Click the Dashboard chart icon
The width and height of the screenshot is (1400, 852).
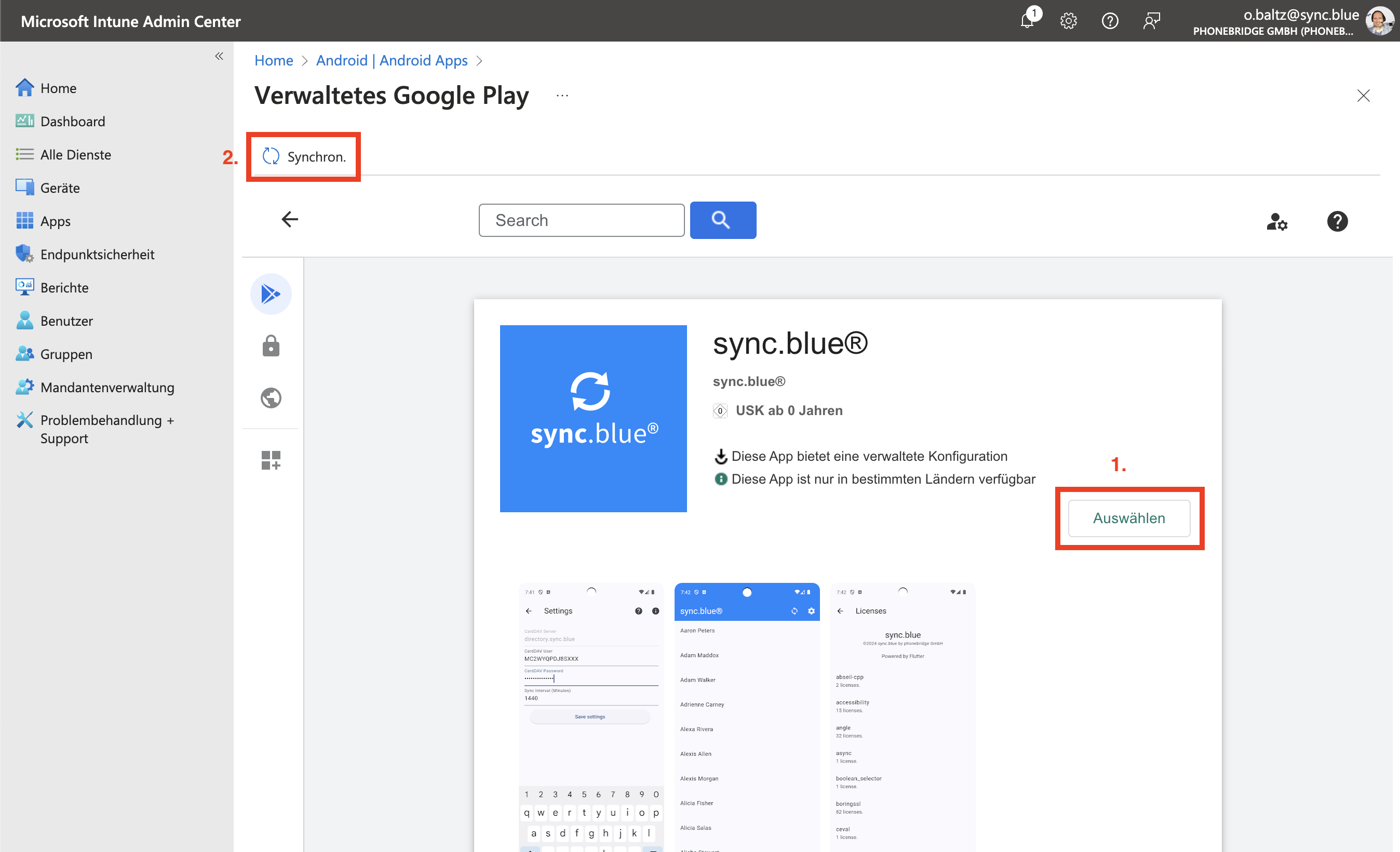(24, 121)
